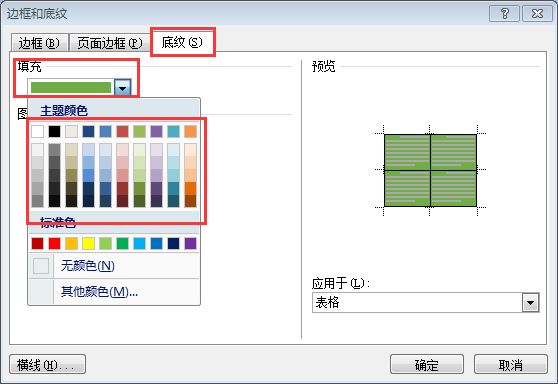The height and width of the screenshot is (384, 558).
Task: Click the 无颜色(N) option
Action: [114, 266]
